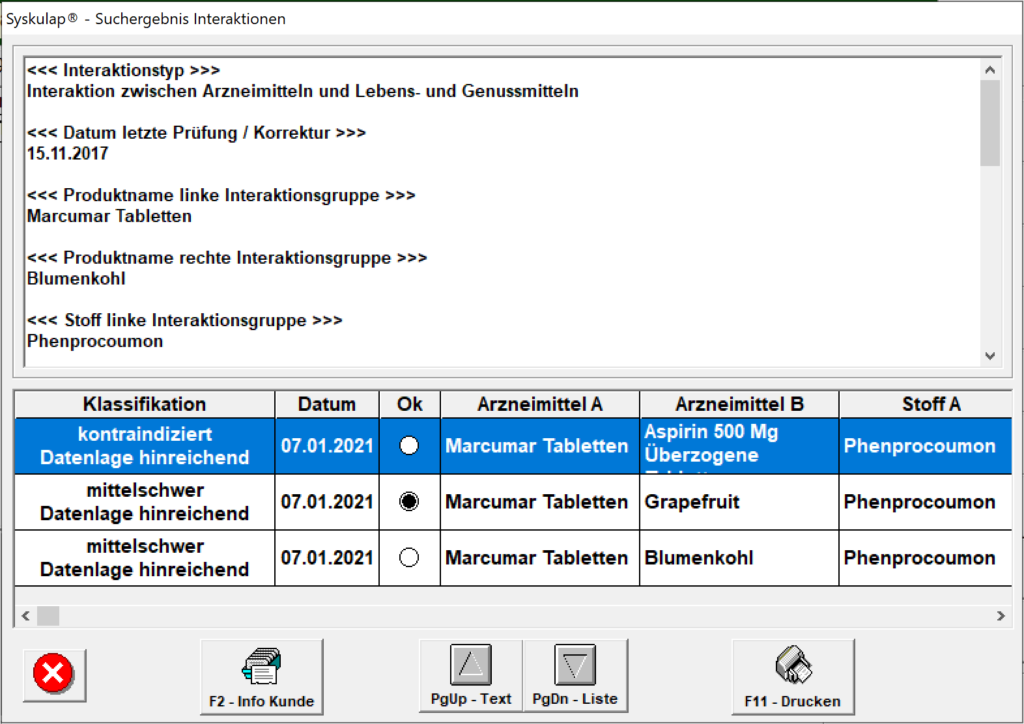1024x724 pixels.
Task: Click 'Phenprocoumon' in the Aspirin row
Action: 925,446
